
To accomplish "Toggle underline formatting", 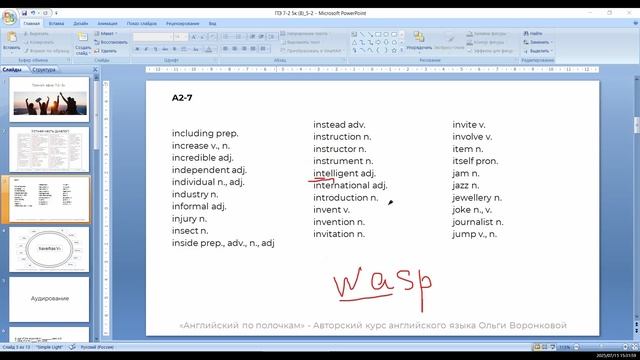I will (156, 49).
